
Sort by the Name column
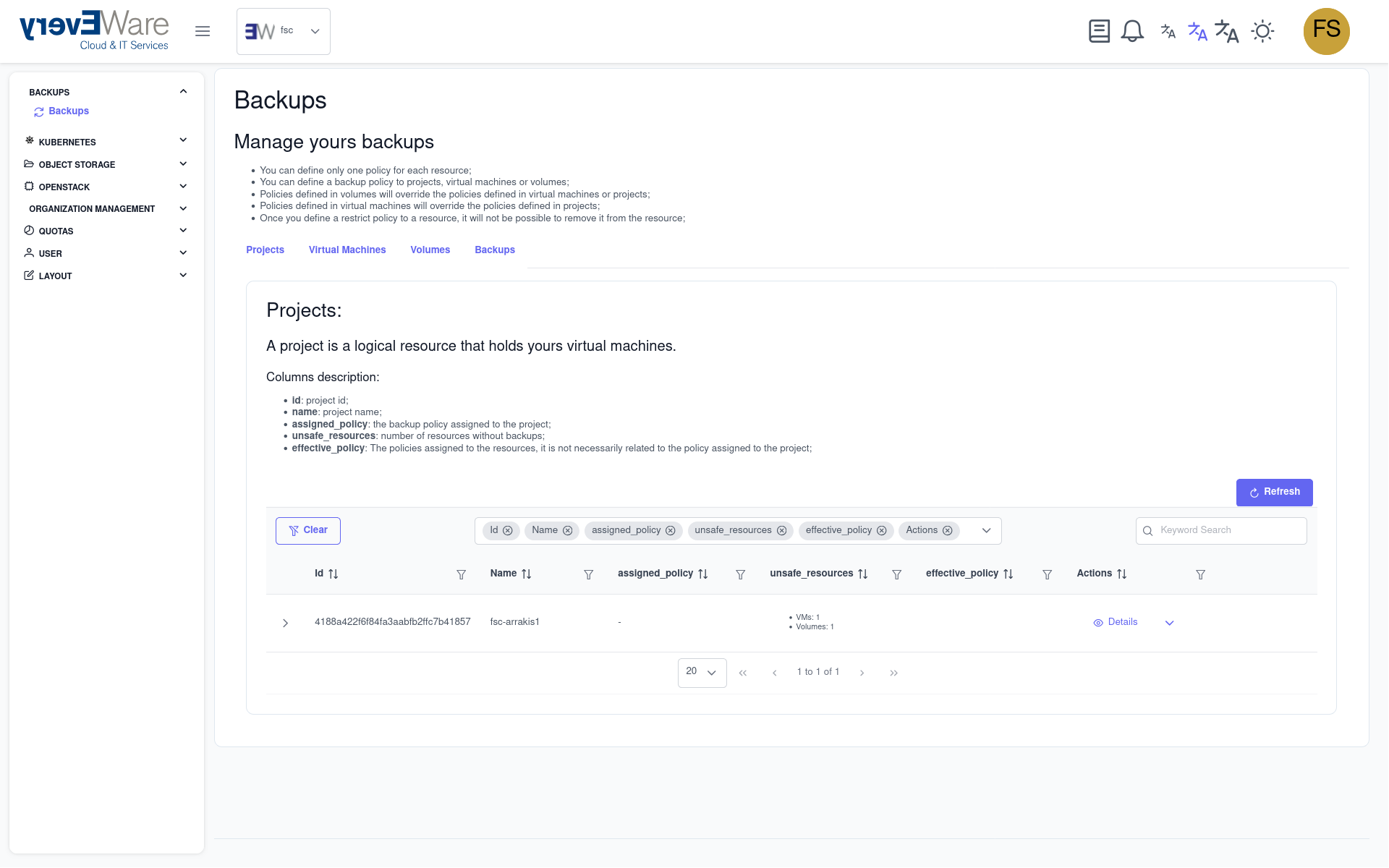tap(526, 574)
